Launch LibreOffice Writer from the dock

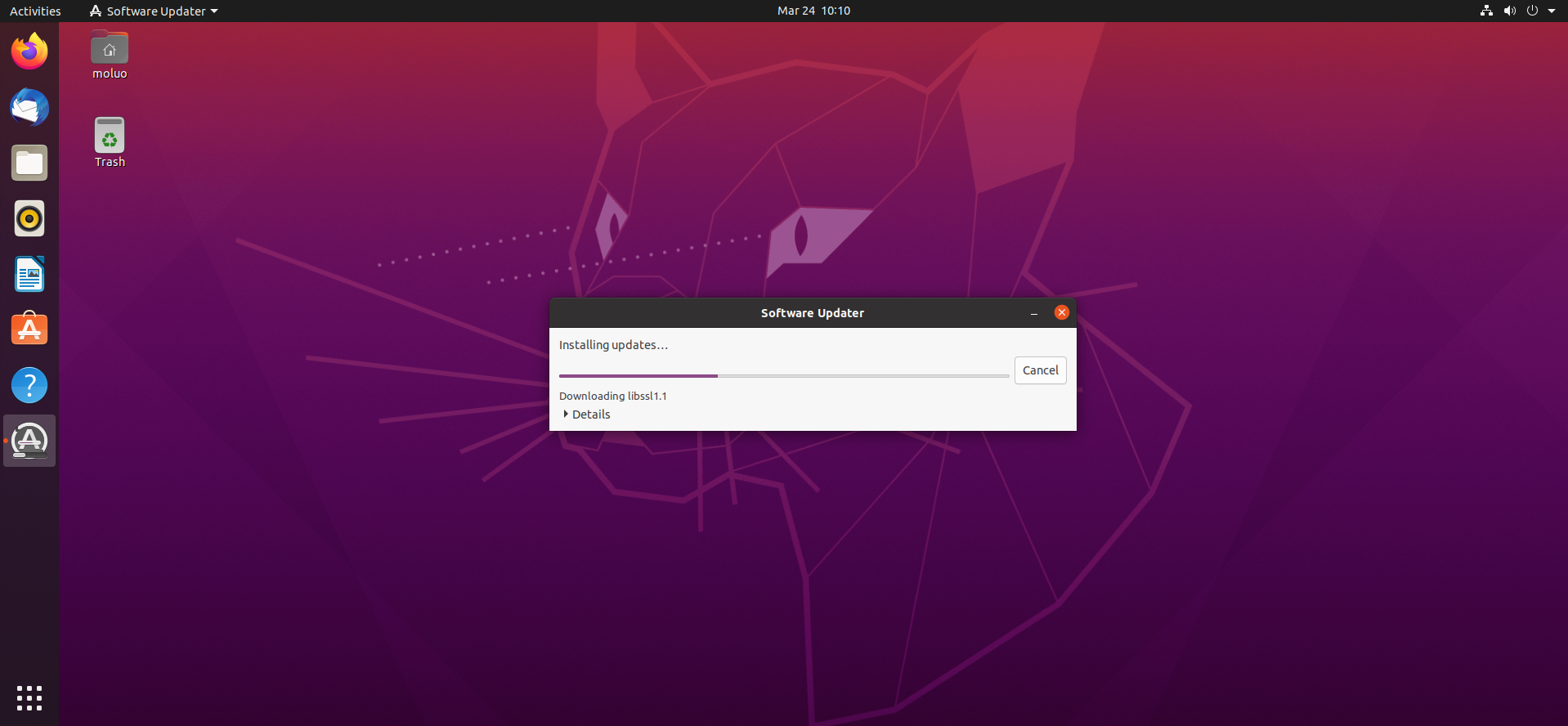click(29, 274)
